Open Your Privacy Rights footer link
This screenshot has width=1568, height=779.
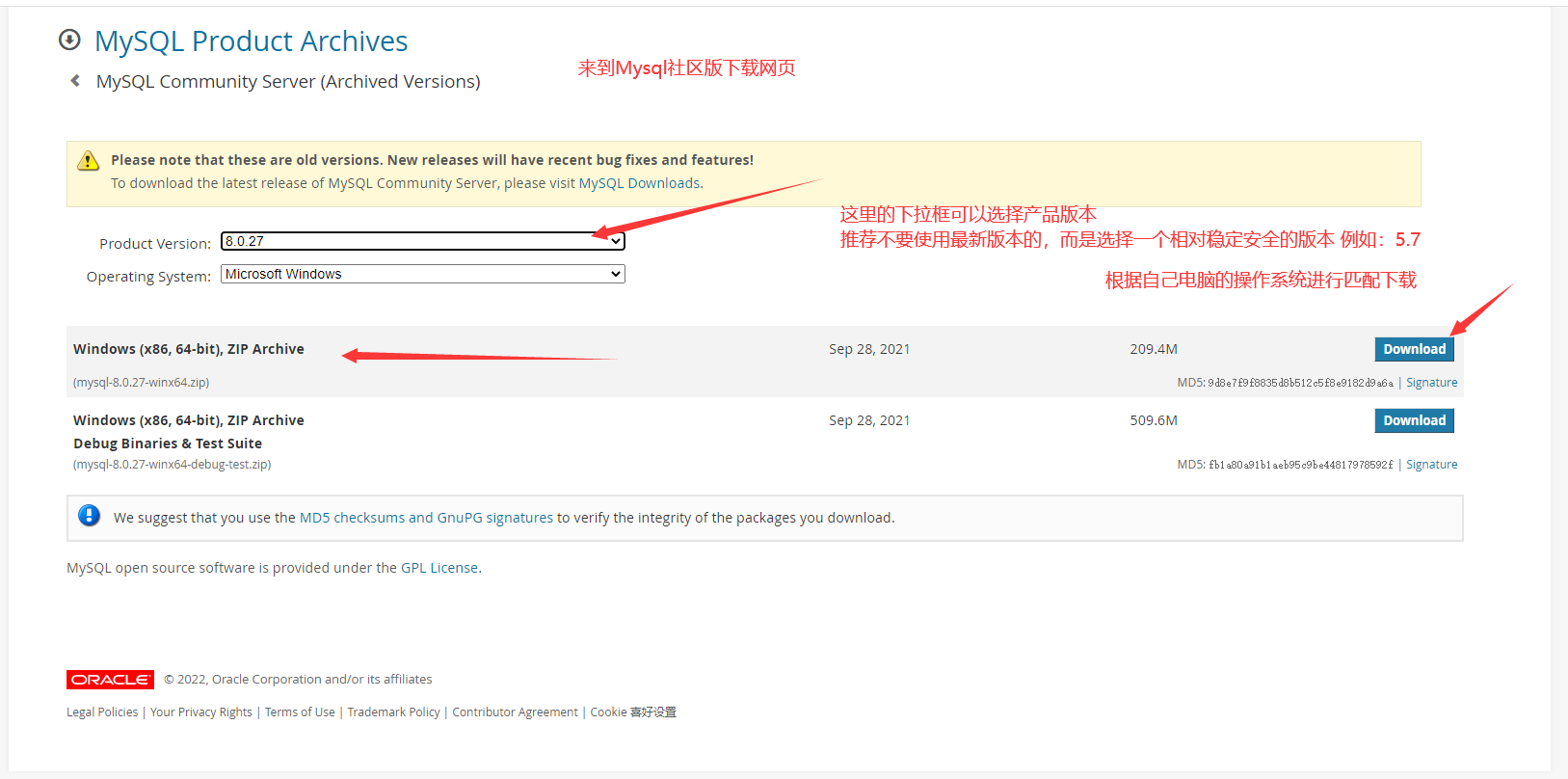201,712
